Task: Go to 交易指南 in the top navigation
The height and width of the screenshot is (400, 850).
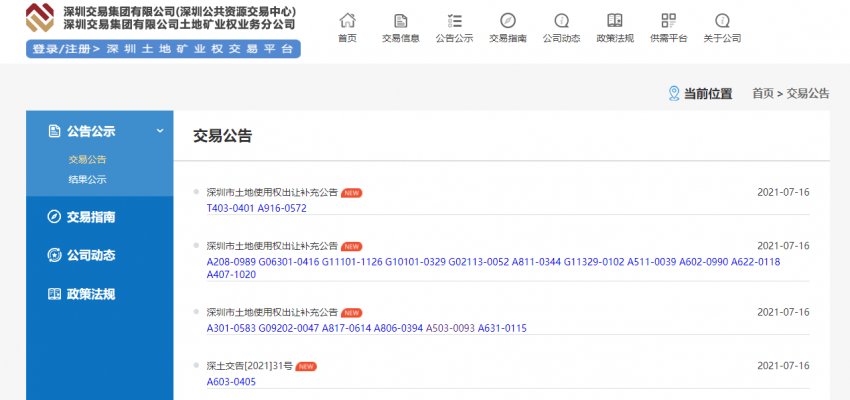Action: point(508,38)
